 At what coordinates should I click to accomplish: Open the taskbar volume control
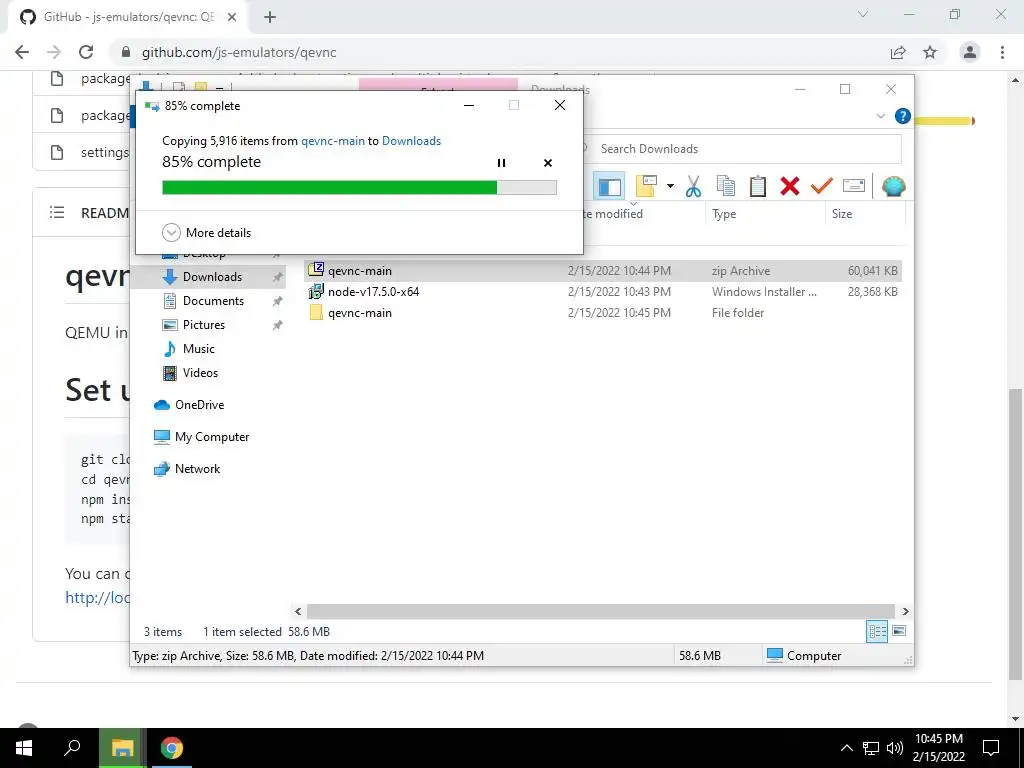[x=895, y=748]
